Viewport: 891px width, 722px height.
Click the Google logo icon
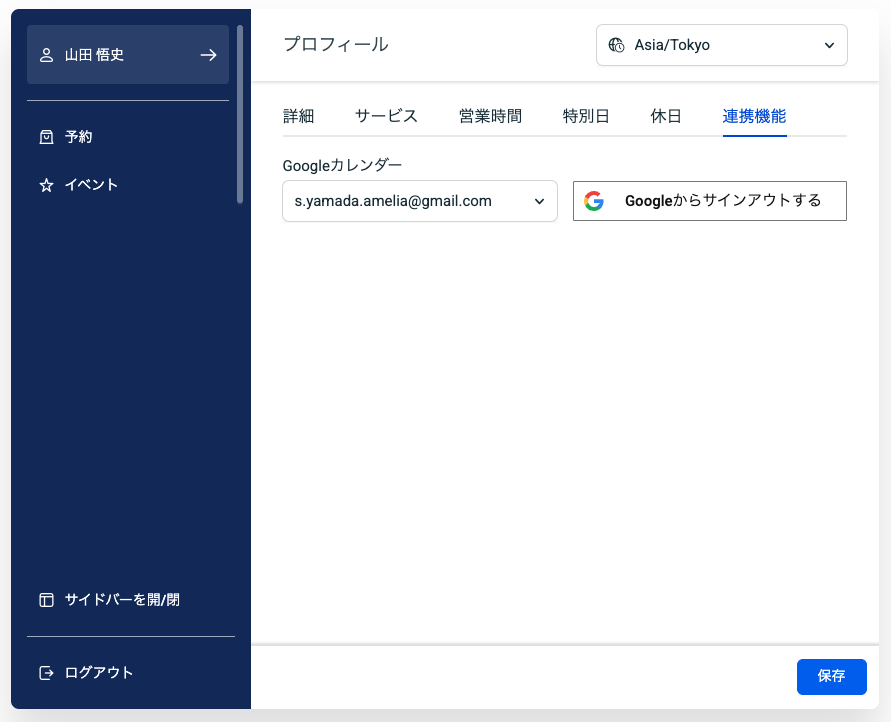coord(594,201)
